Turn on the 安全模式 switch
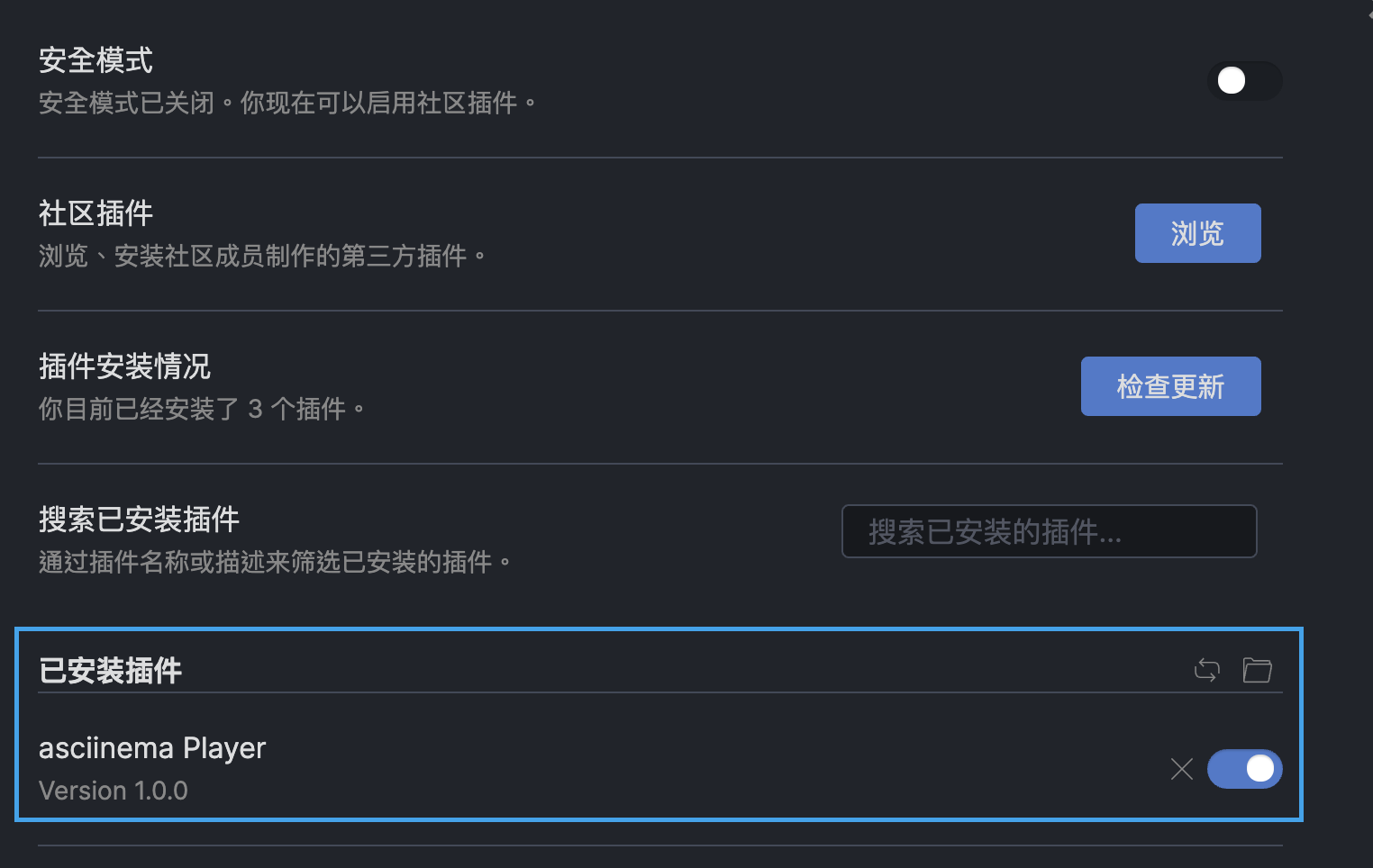 click(1244, 81)
